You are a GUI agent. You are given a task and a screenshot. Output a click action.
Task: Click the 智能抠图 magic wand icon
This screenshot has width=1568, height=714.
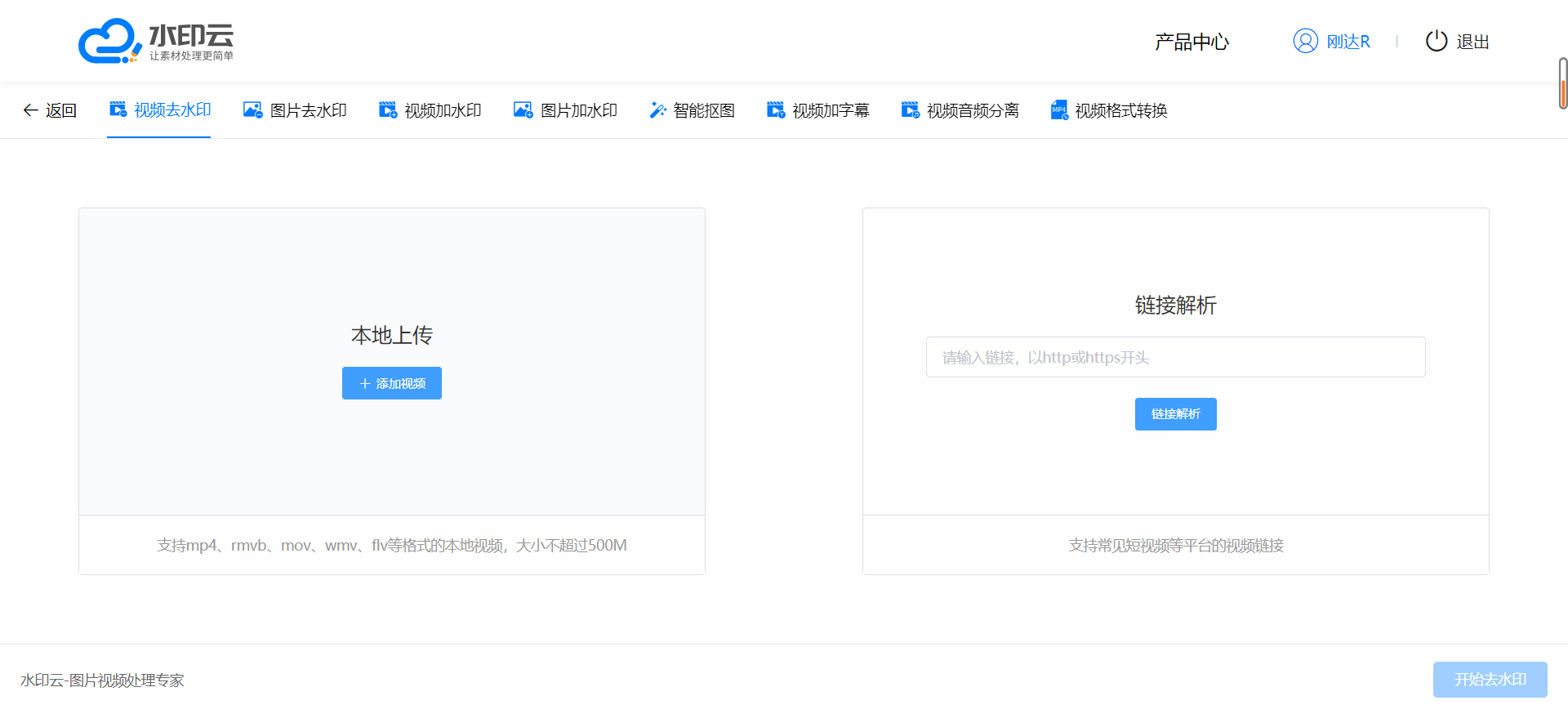[657, 109]
